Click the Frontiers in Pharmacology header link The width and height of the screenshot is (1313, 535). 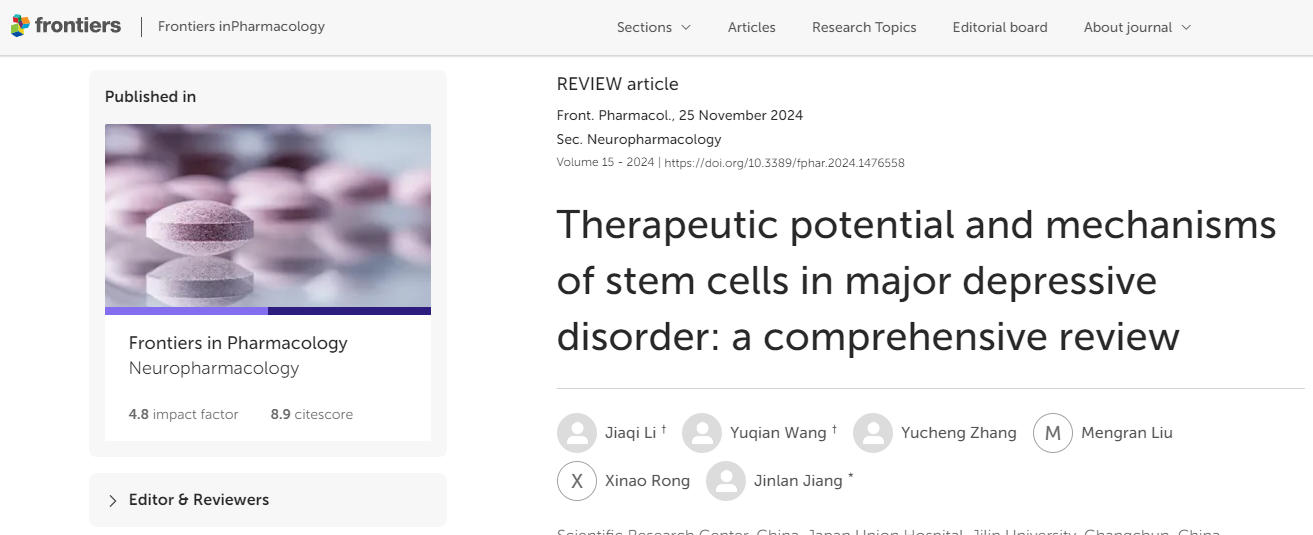pyautogui.click(x=241, y=27)
